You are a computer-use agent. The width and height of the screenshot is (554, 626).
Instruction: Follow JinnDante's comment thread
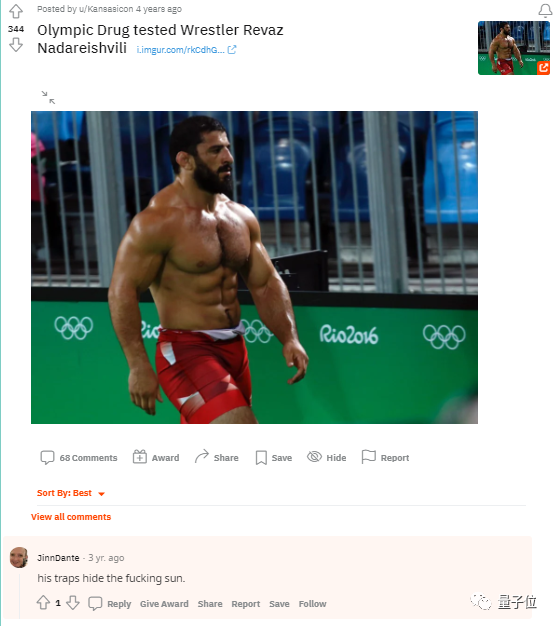[x=313, y=604]
